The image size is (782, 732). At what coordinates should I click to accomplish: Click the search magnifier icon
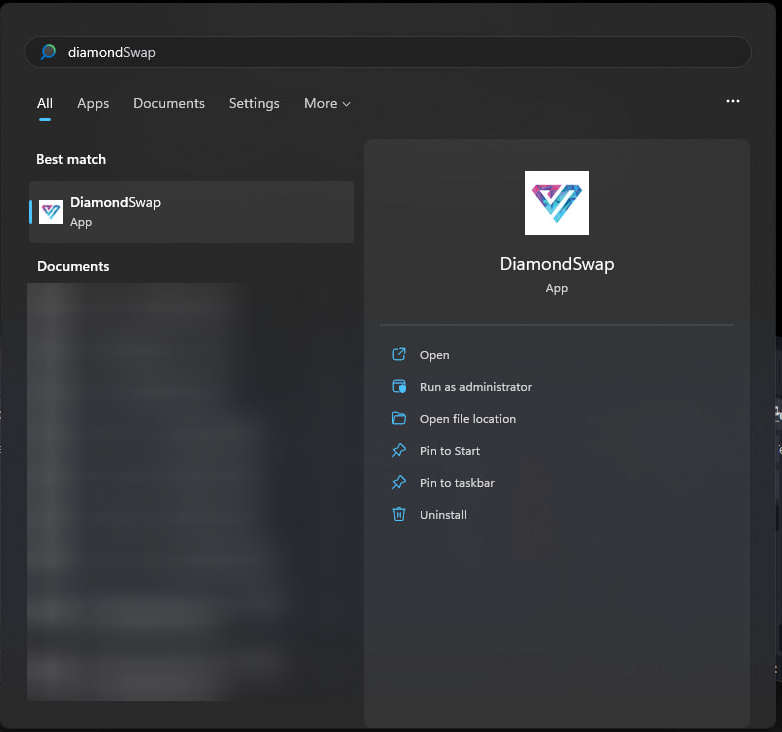[48, 52]
